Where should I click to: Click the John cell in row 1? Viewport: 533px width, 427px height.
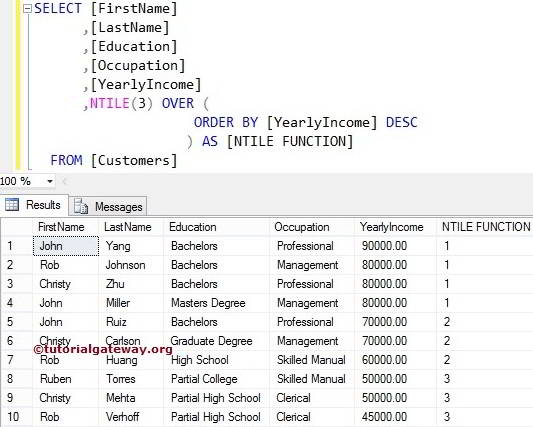click(66, 246)
